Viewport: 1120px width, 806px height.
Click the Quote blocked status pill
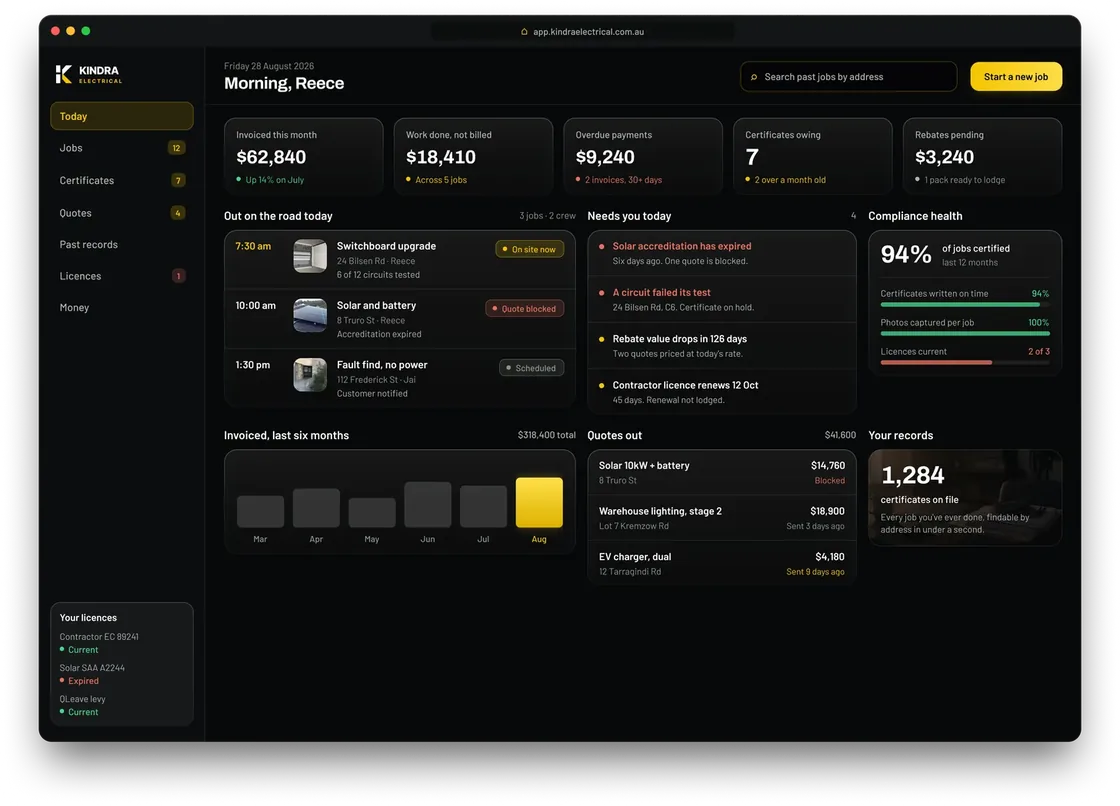(525, 309)
